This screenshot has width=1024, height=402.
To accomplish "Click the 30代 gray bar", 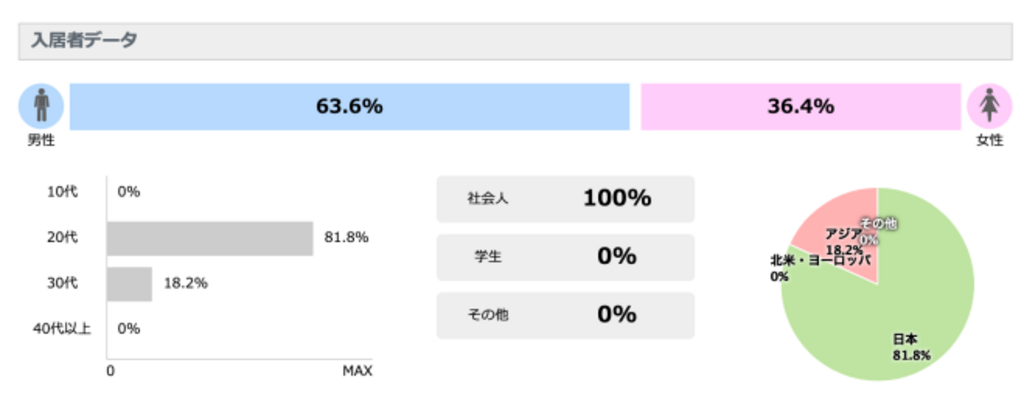I will click(x=130, y=283).
